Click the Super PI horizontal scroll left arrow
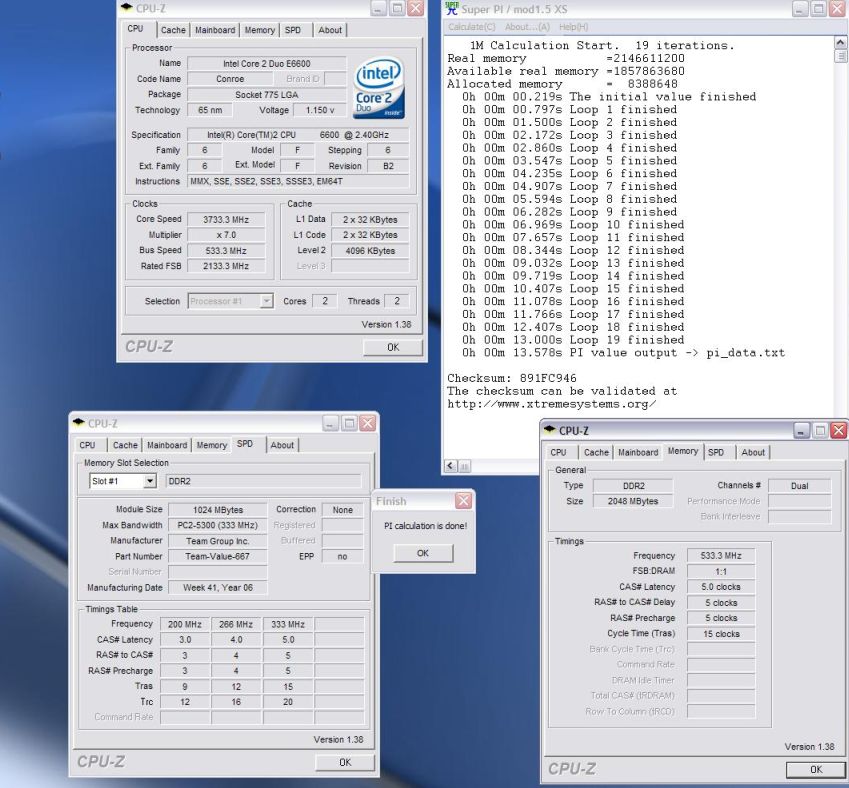849x788 pixels. (450, 466)
